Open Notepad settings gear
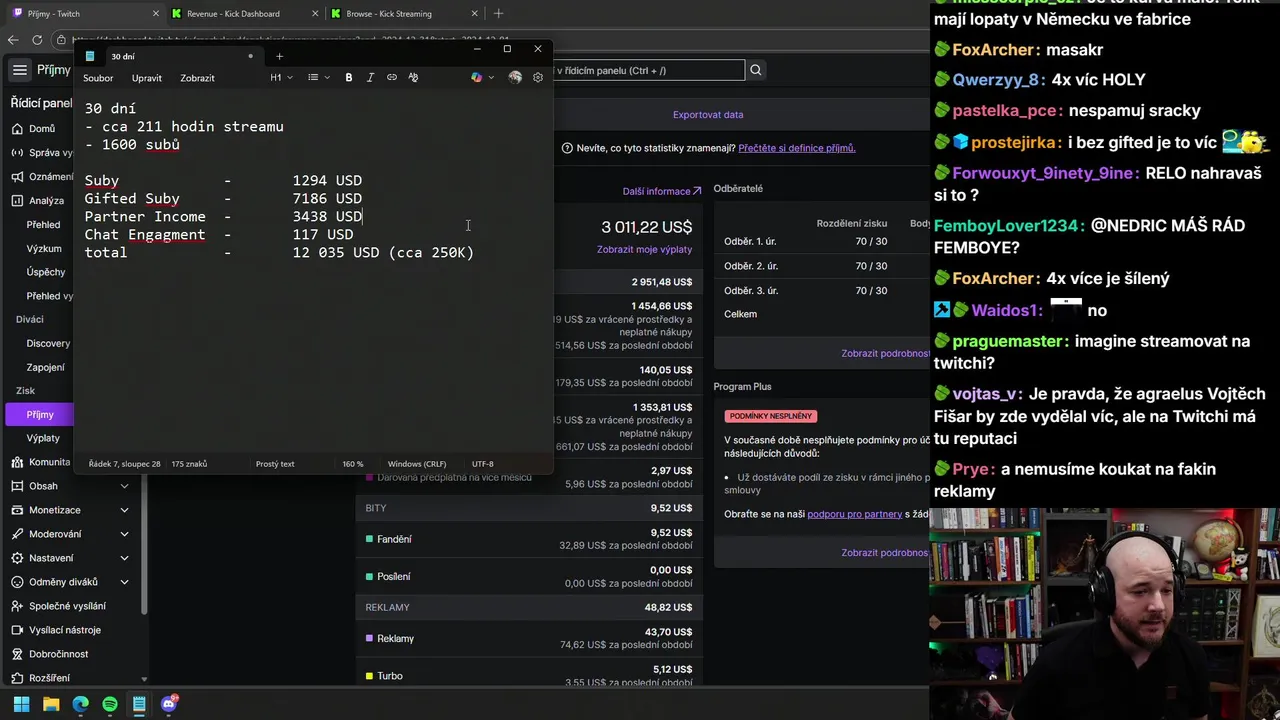 538,77
